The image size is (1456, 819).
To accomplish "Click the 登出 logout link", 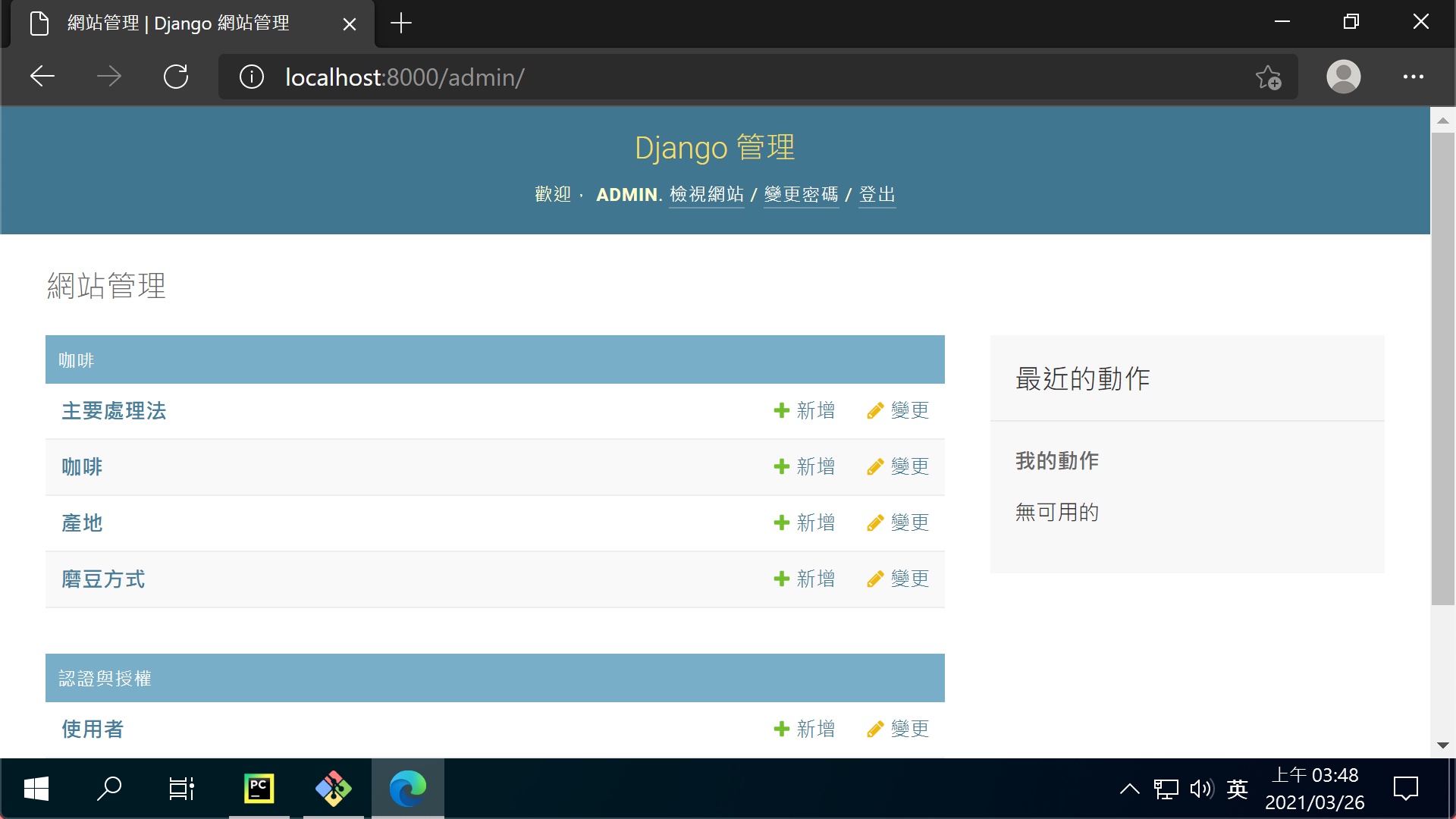I will (877, 195).
